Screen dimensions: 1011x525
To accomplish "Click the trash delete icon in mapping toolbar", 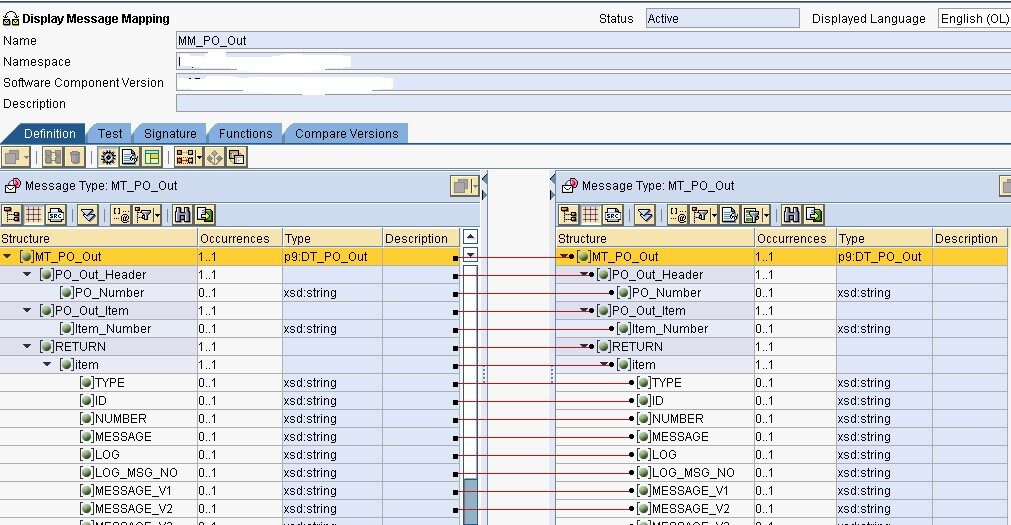I will [74, 157].
